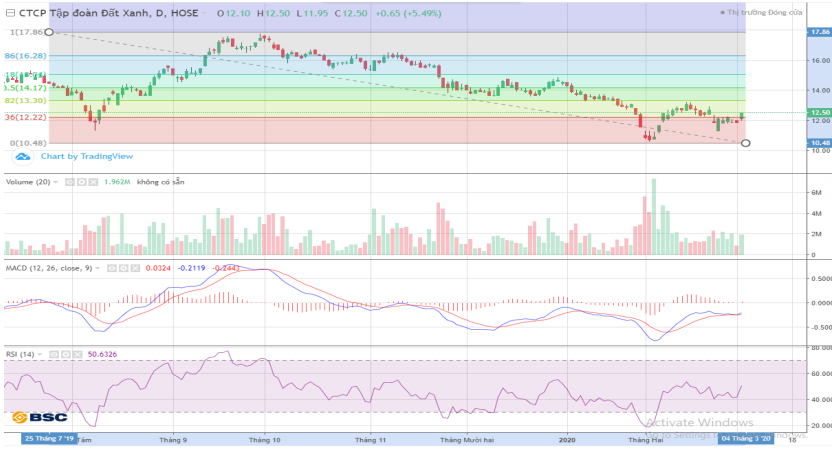The height and width of the screenshot is (451, 832).
Task: Click the TradingView cloud logo icon
Action: click(x=23, y=157)
